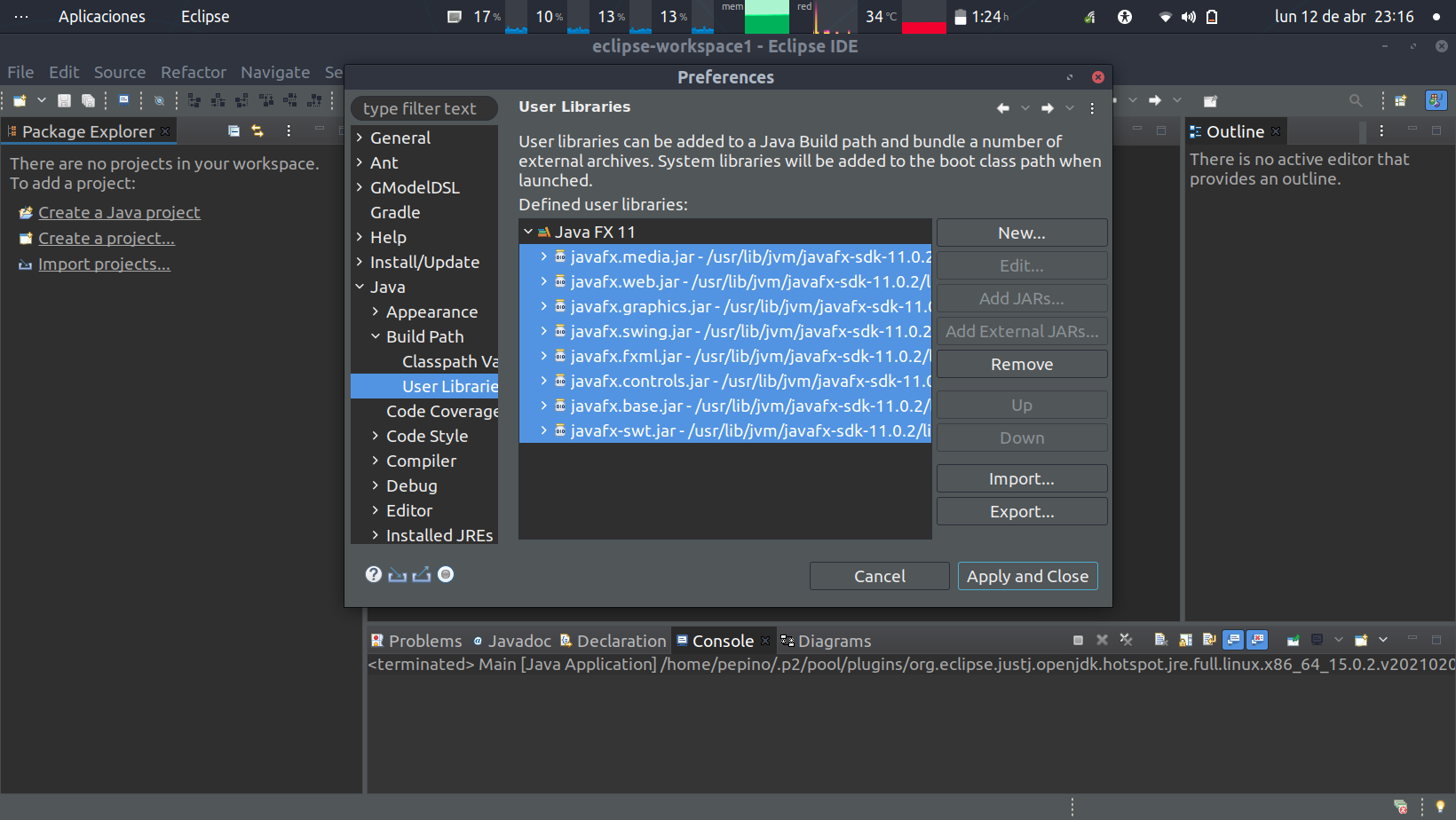The width and height of the screenshot is (1456, 820).
Task: Click the Pin Console icon
Action: [x=1293, y=640]
